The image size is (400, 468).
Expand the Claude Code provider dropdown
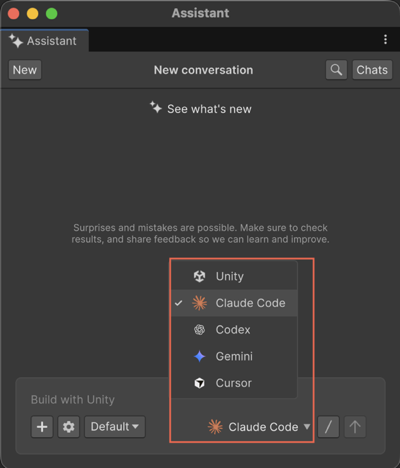(259, 427)
